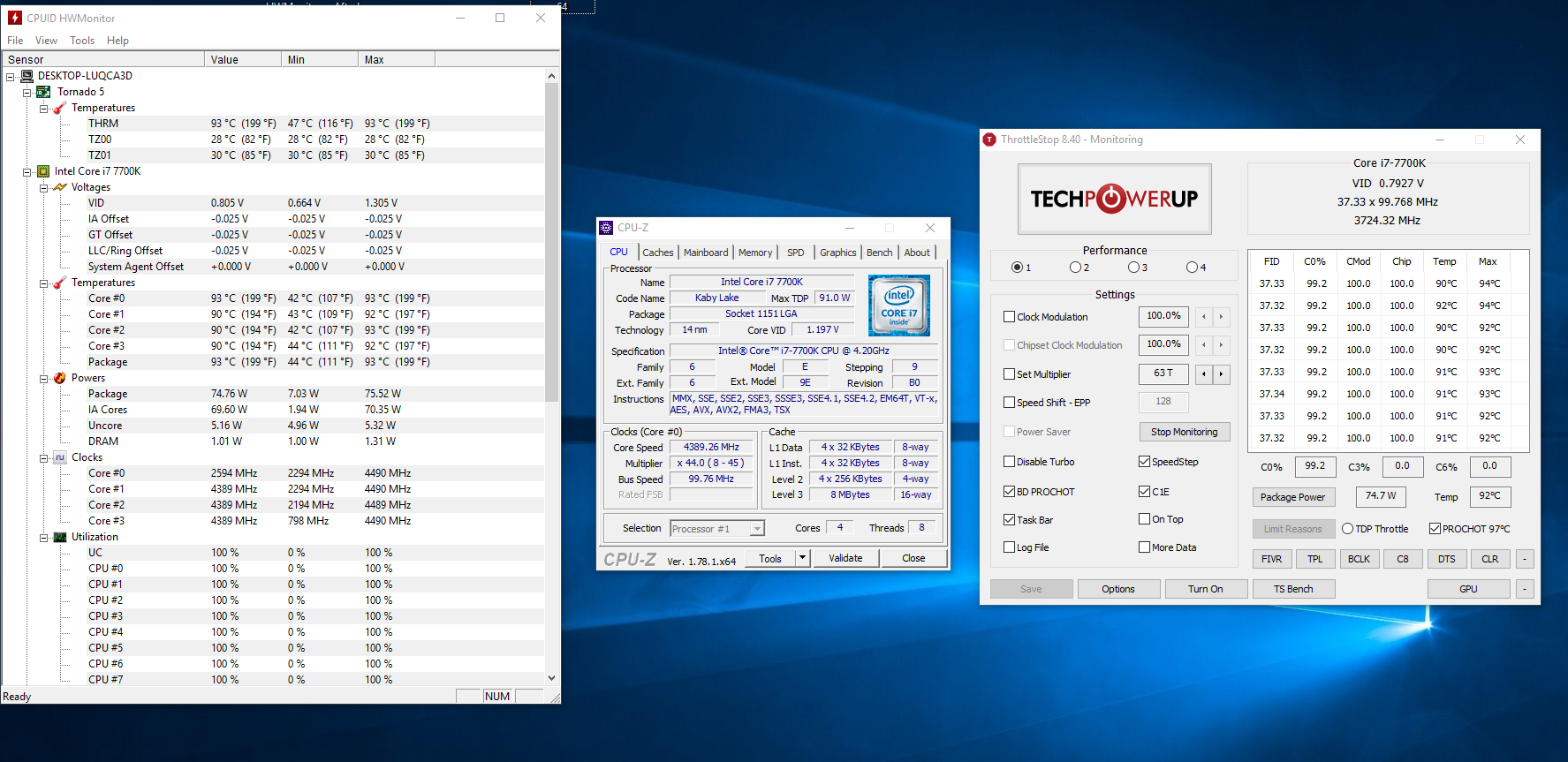Click the Powers flame icon
This screenshot has height=762, width=1568.
60,378
